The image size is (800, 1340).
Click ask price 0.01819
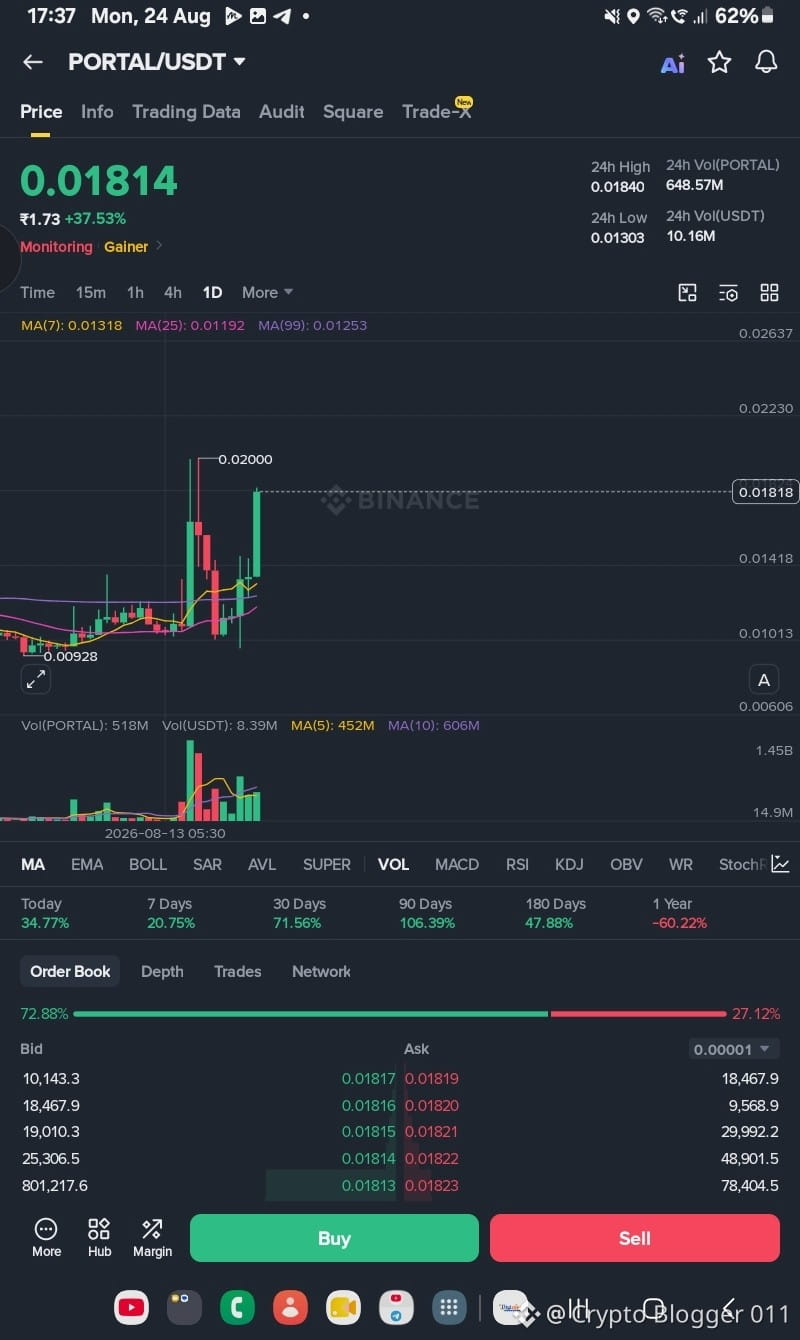[x=432, y=1079]
